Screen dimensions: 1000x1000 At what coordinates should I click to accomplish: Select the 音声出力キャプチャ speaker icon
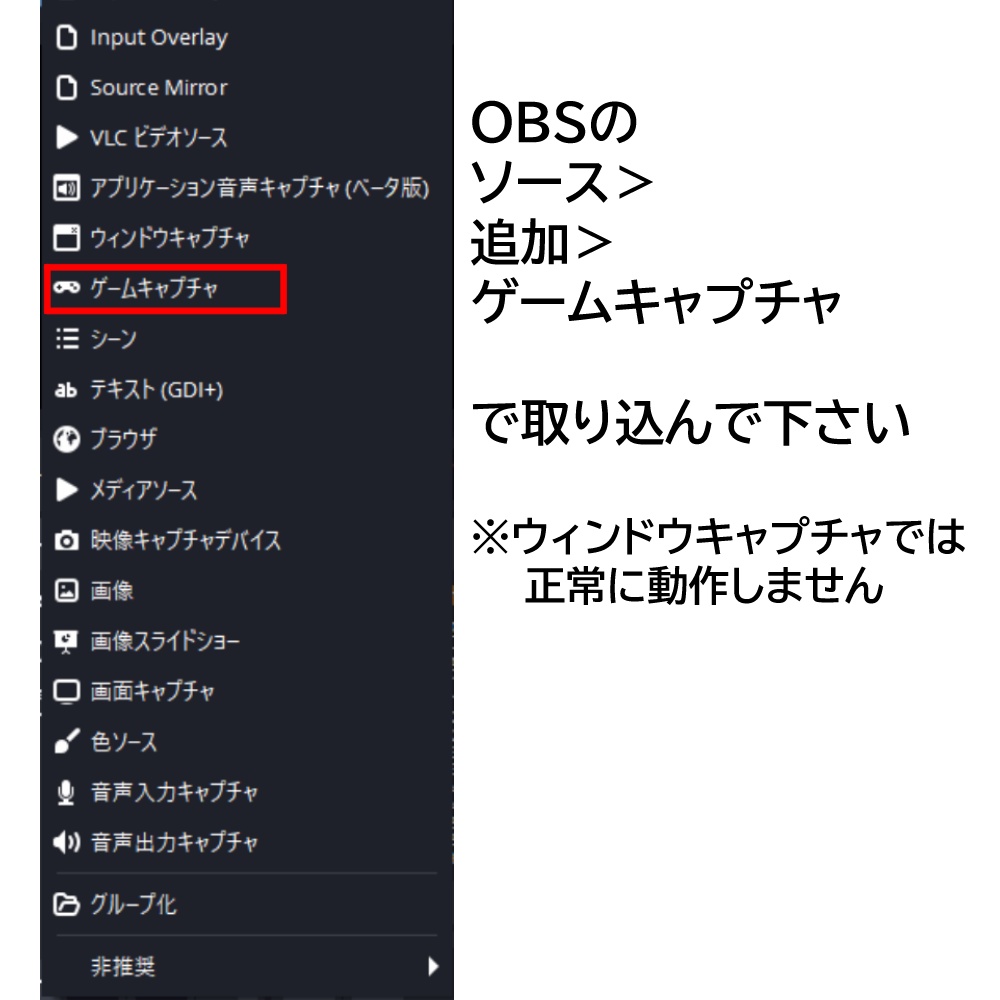[x=66, y=842]
